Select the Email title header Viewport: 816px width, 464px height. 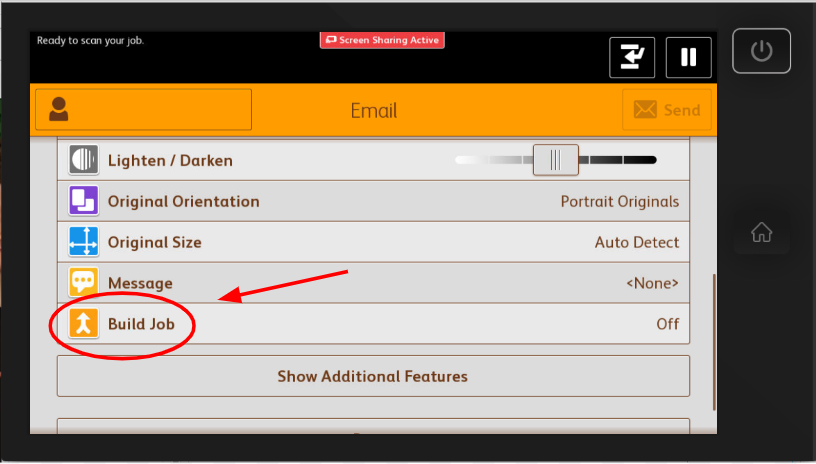(373, 110)
